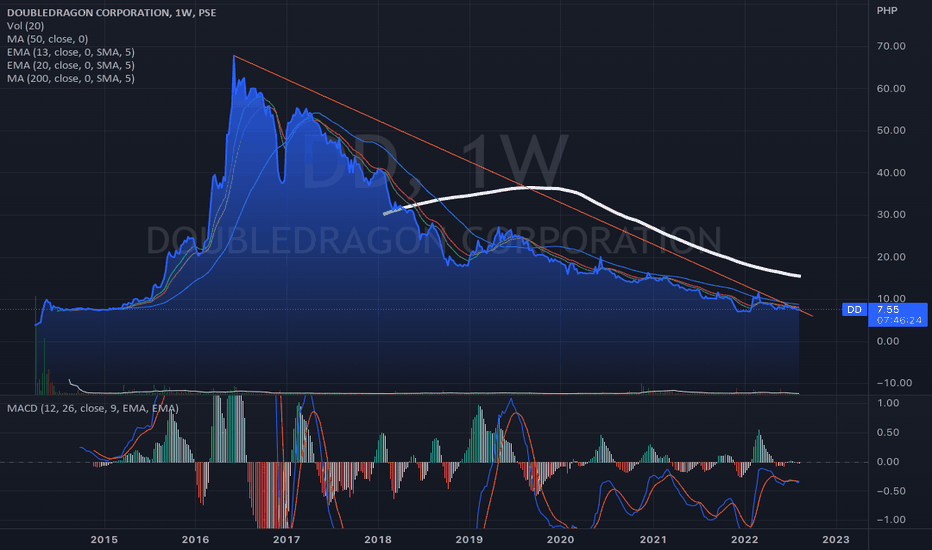932x550 pixels.
Task: Click the 30.00 price axis label
Action: click(891, 215)
